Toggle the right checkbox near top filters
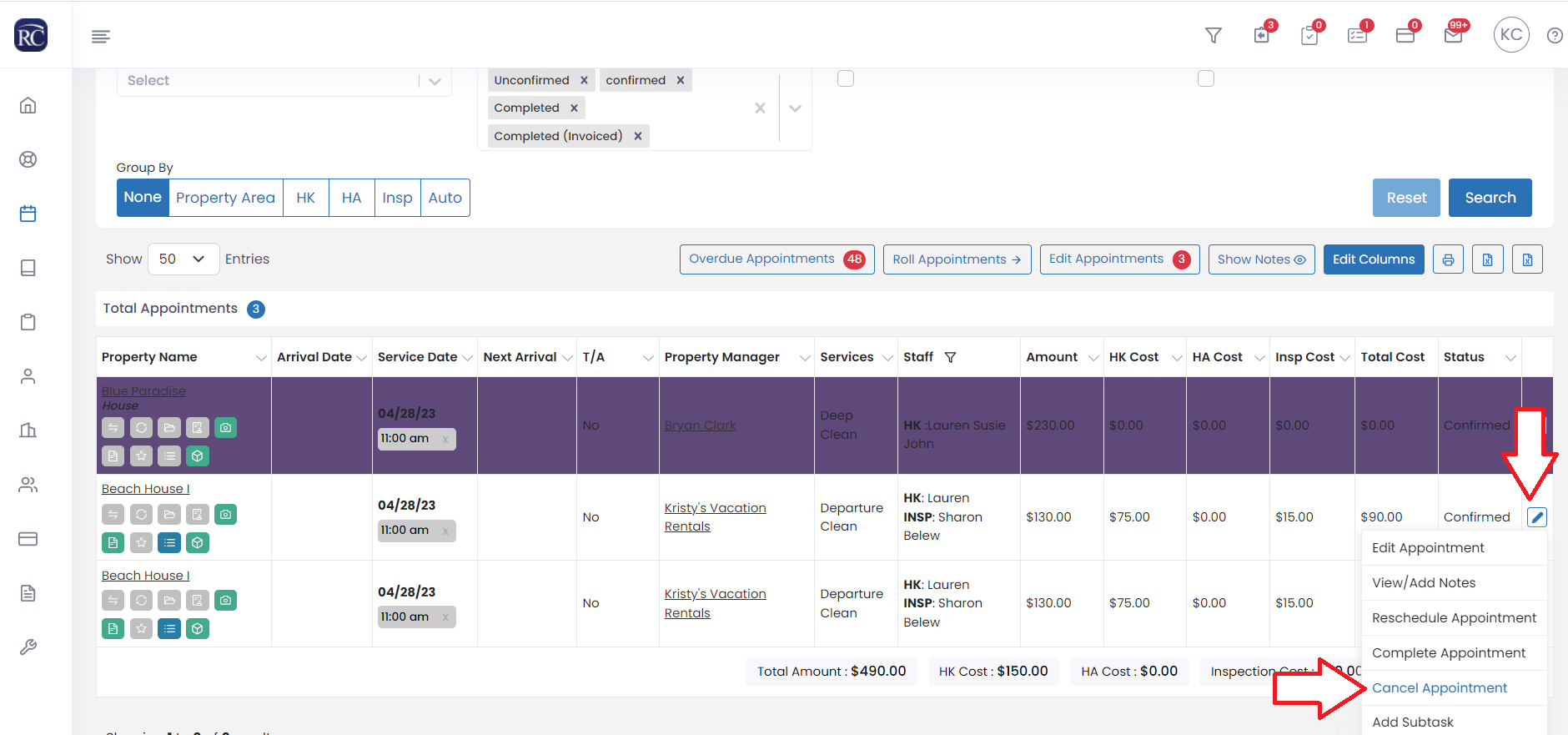Screen dimensions: 1568x735 (1206, 78)
